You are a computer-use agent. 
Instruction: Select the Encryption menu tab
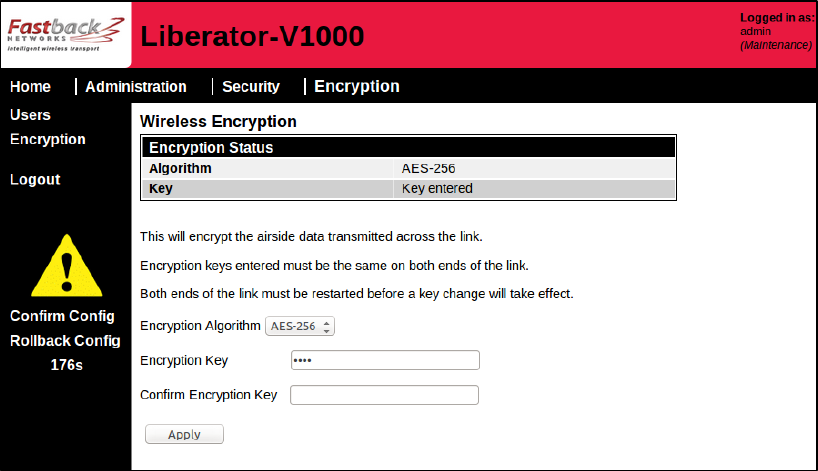pos(357,87)
